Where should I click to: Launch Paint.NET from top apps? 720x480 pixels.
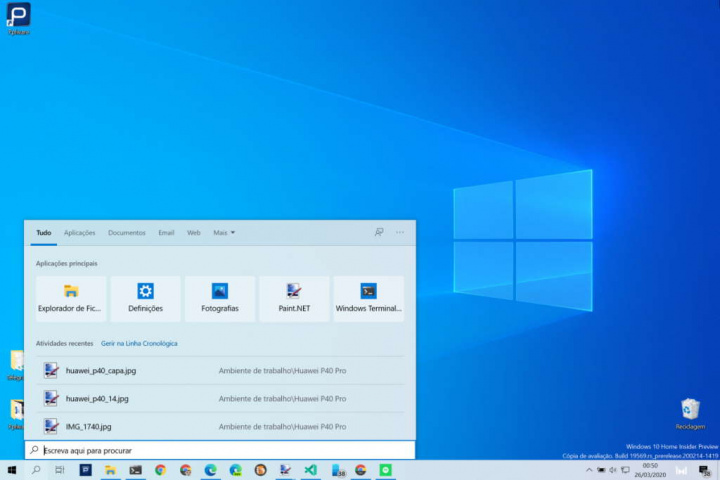pyautogui.click(x=294, y=298)
